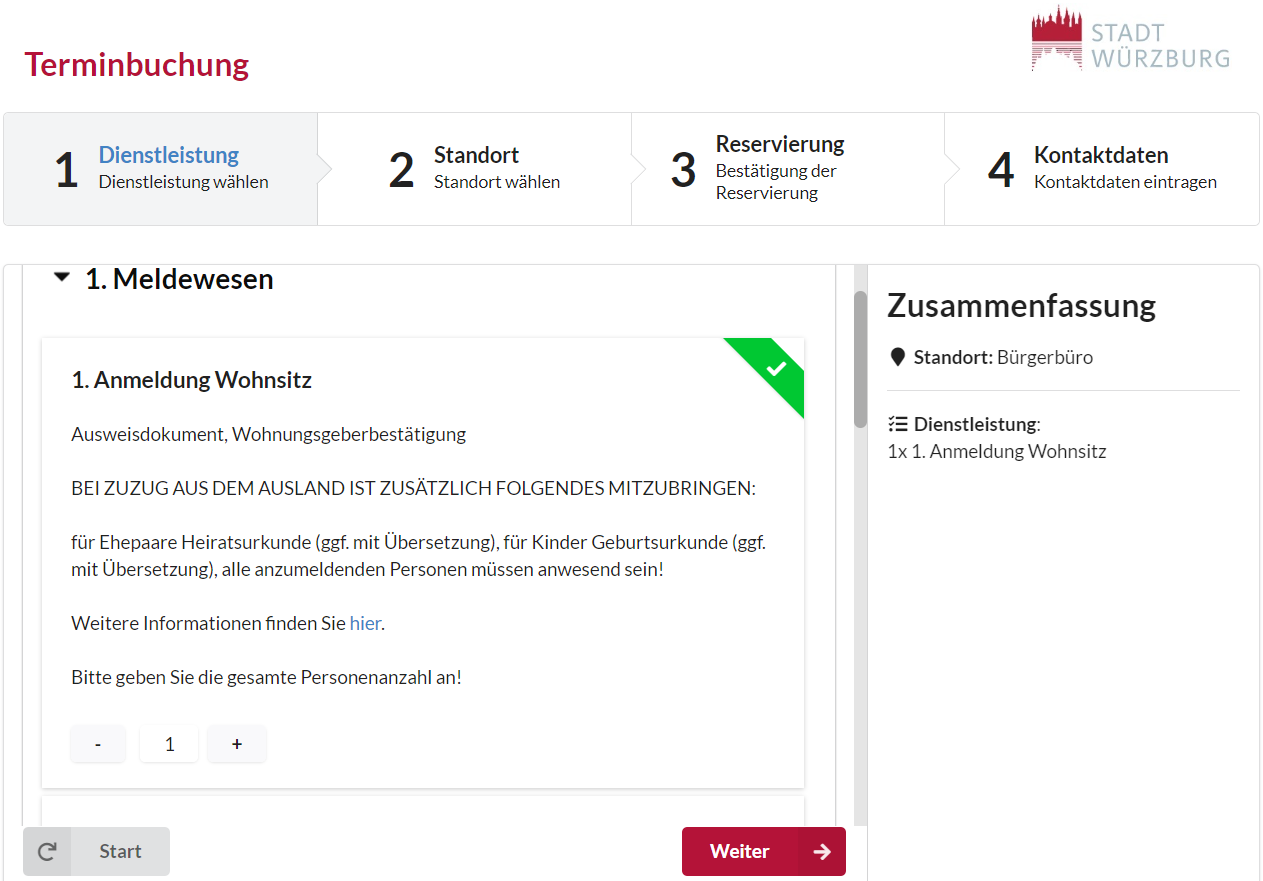The width and height of the screenshot is (1263, 881).
Task: Click the reload icon on the Start button
Action: point(47,852)
